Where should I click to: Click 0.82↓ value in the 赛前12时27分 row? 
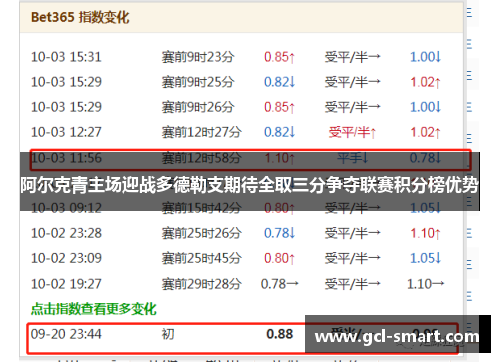(x=279, y=132)
